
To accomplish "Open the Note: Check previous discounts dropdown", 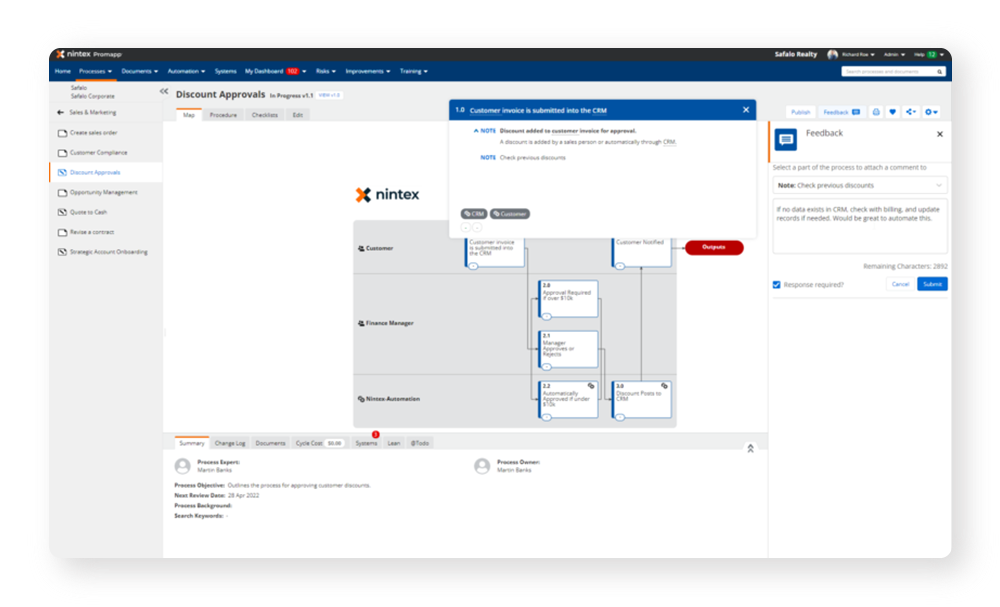I will 859,186.
